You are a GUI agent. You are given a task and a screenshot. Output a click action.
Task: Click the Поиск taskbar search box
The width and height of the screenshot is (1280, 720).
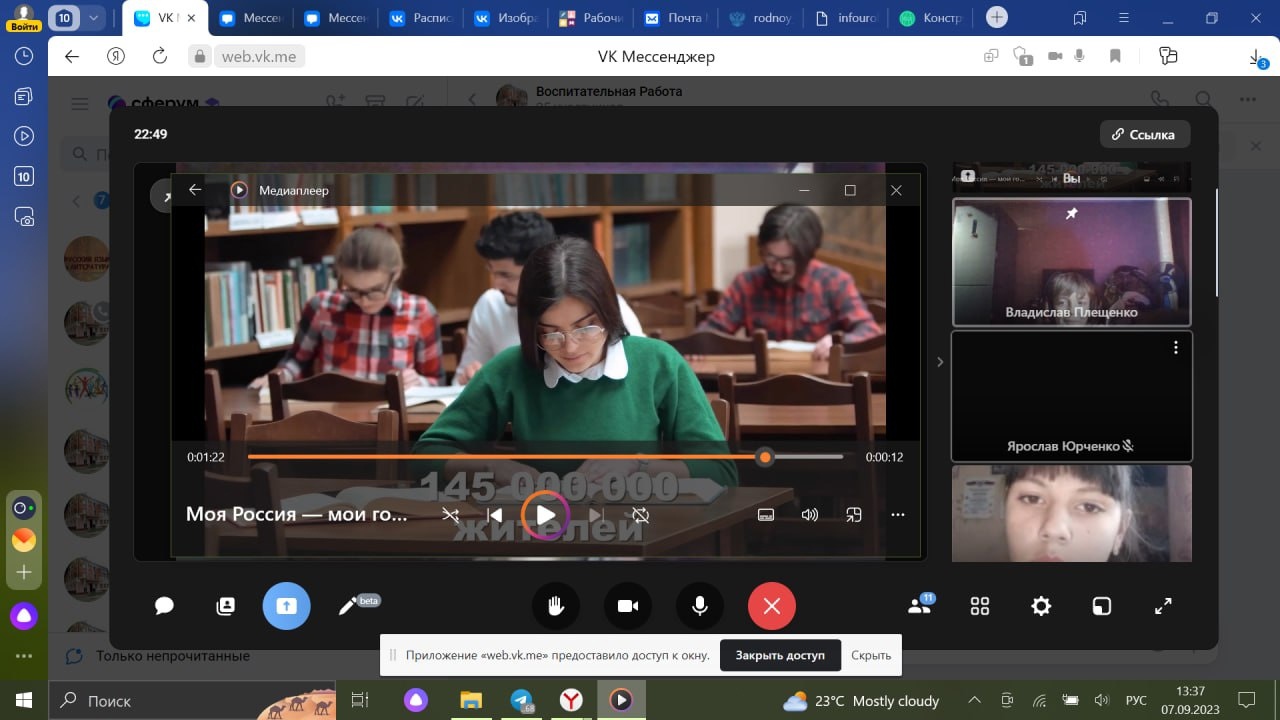[195, 700]
